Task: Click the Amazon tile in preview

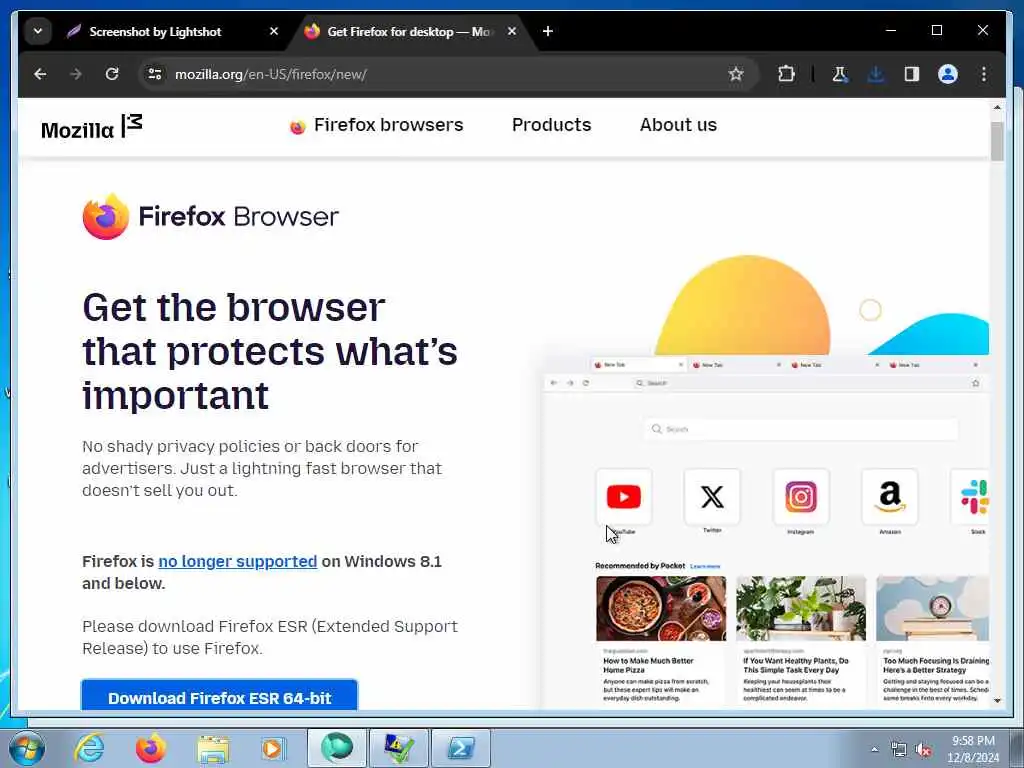Action: [889, 497]
